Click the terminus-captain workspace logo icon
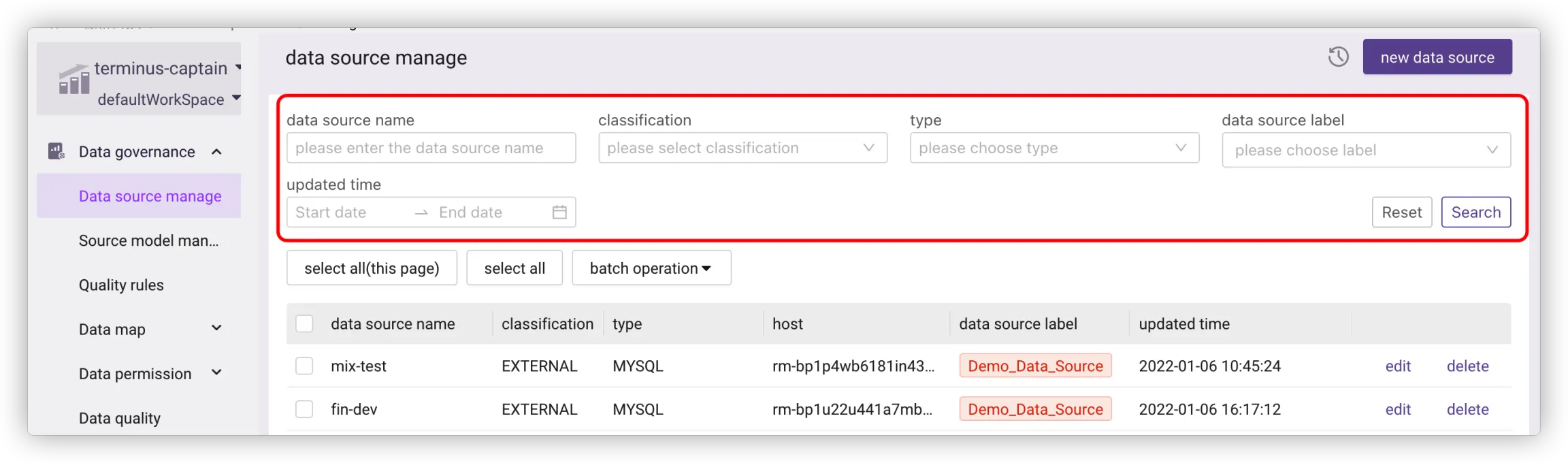Viewport: 1568px width, 463px height. [x=74, y=80]
